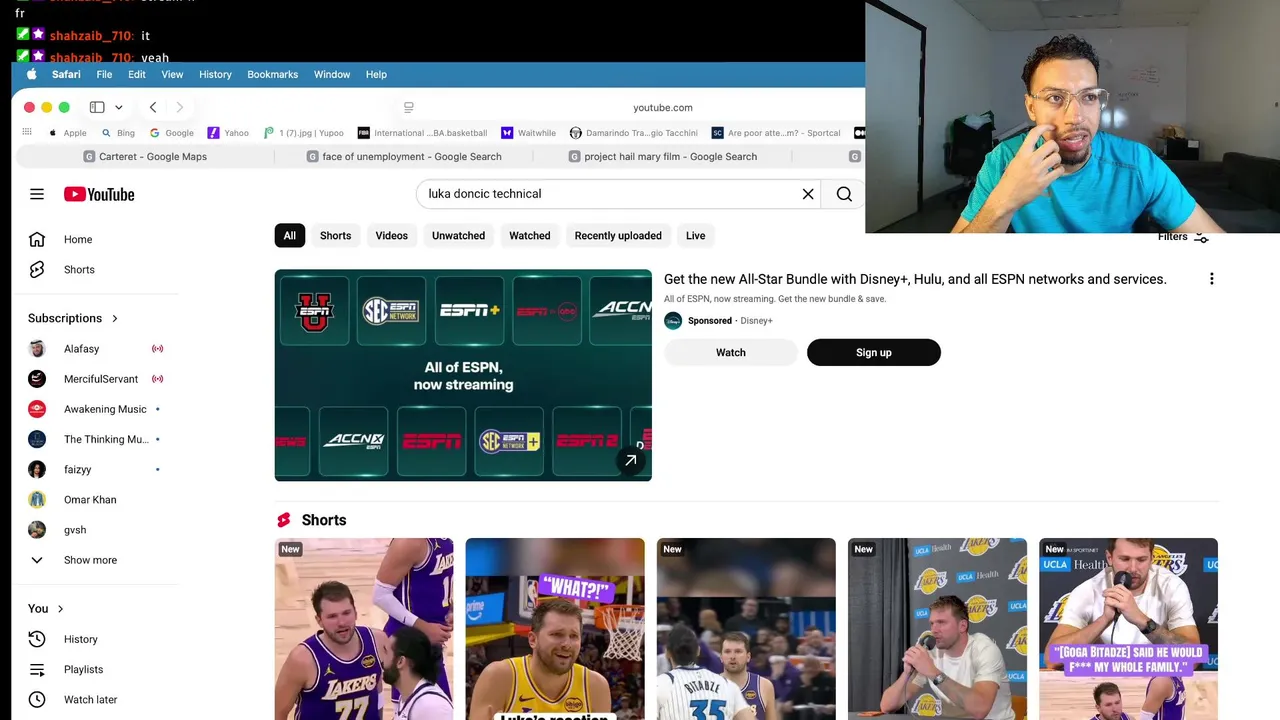Open the Window menu
The width and height of the screenshot is (1280, 720).
[x=332, y=74]
